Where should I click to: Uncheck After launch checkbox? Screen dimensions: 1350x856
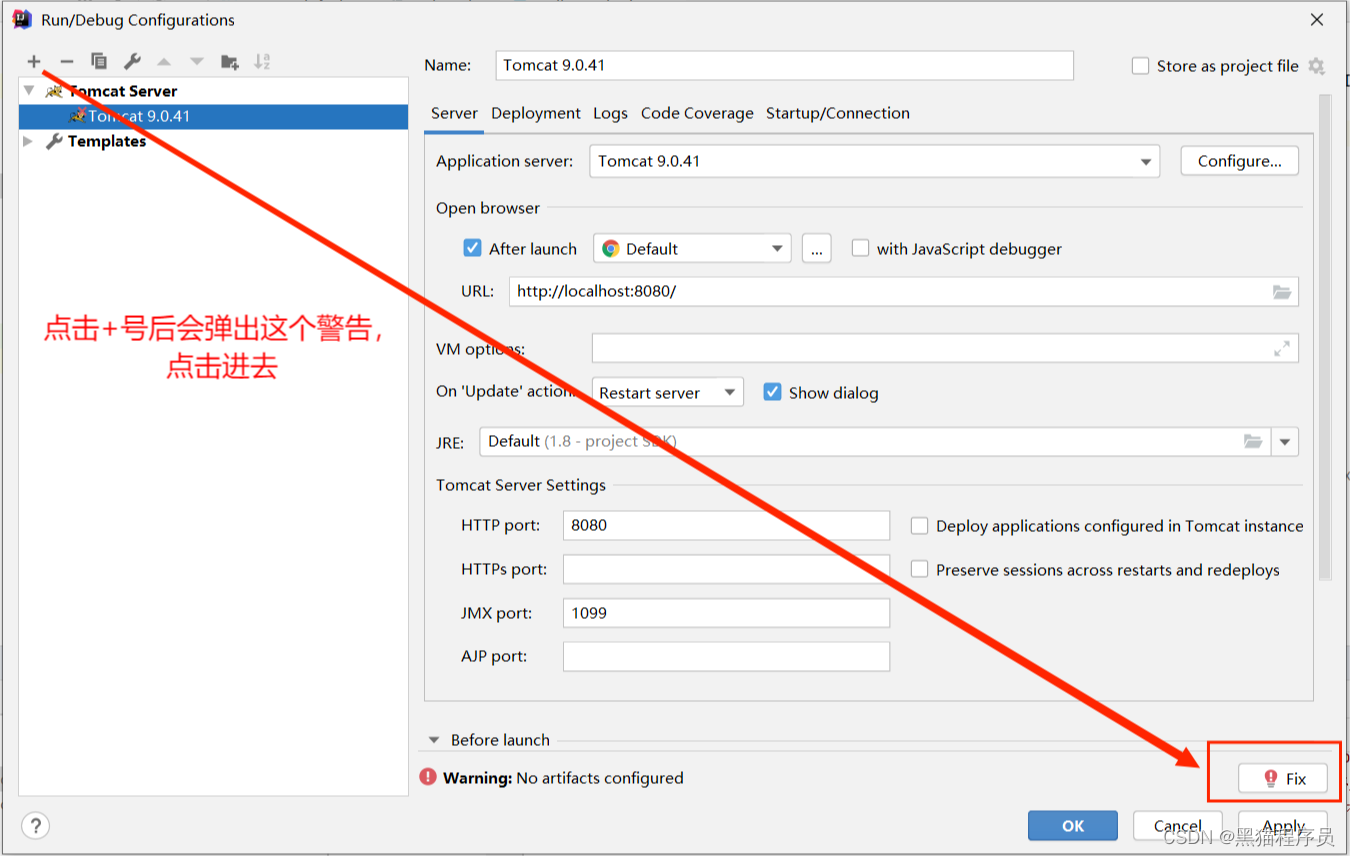click(473, 248)
